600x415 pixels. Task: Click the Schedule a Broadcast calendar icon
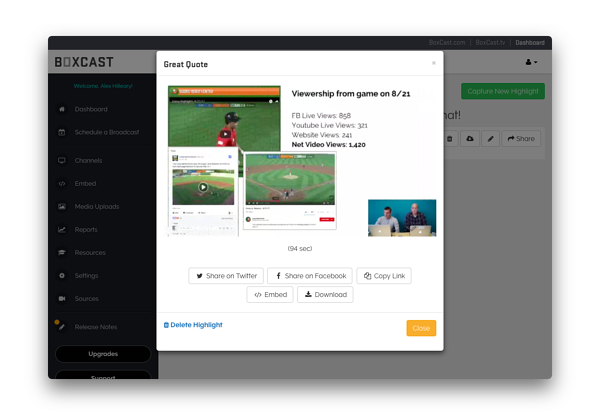[63, 132]
